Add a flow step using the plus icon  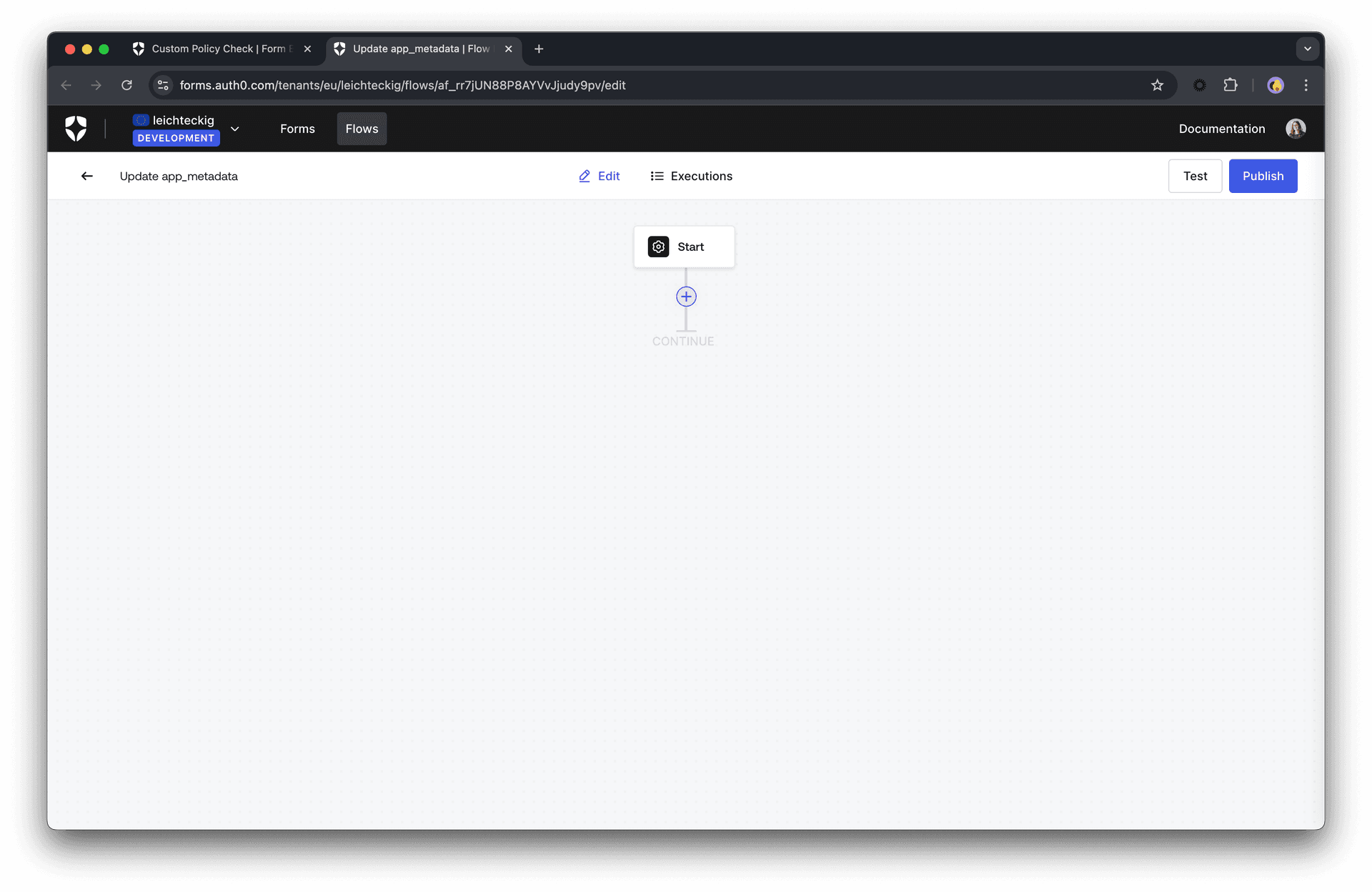tap(685, 296)
